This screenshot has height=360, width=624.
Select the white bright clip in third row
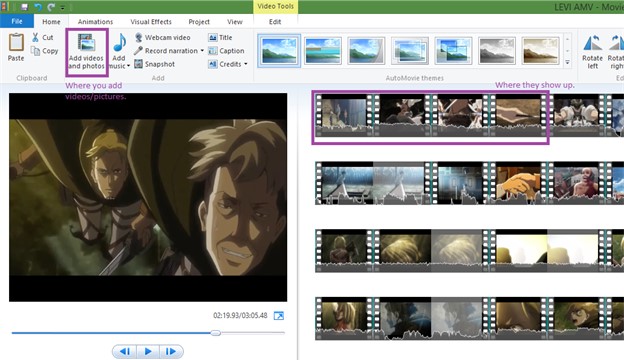click(547, 251)
